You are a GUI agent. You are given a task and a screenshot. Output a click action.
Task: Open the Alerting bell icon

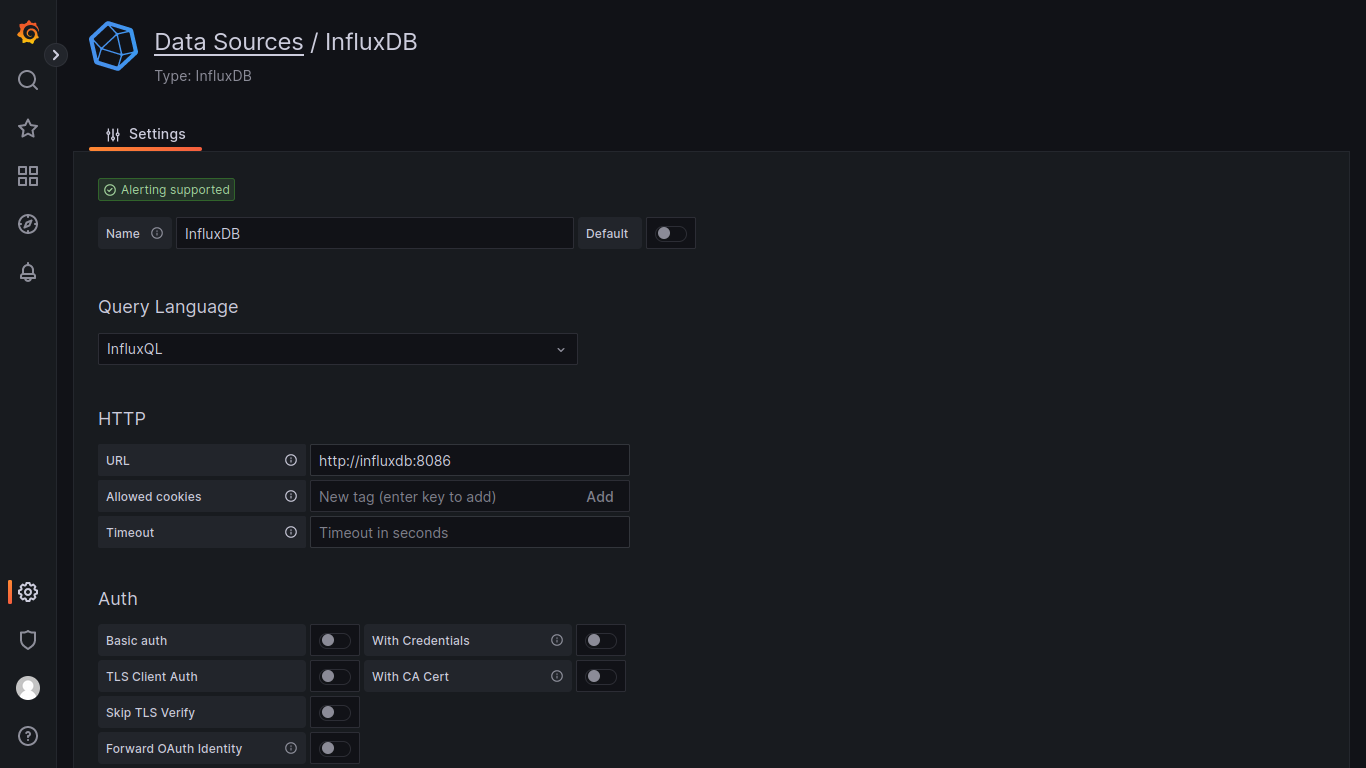click(x=28, y=272)
